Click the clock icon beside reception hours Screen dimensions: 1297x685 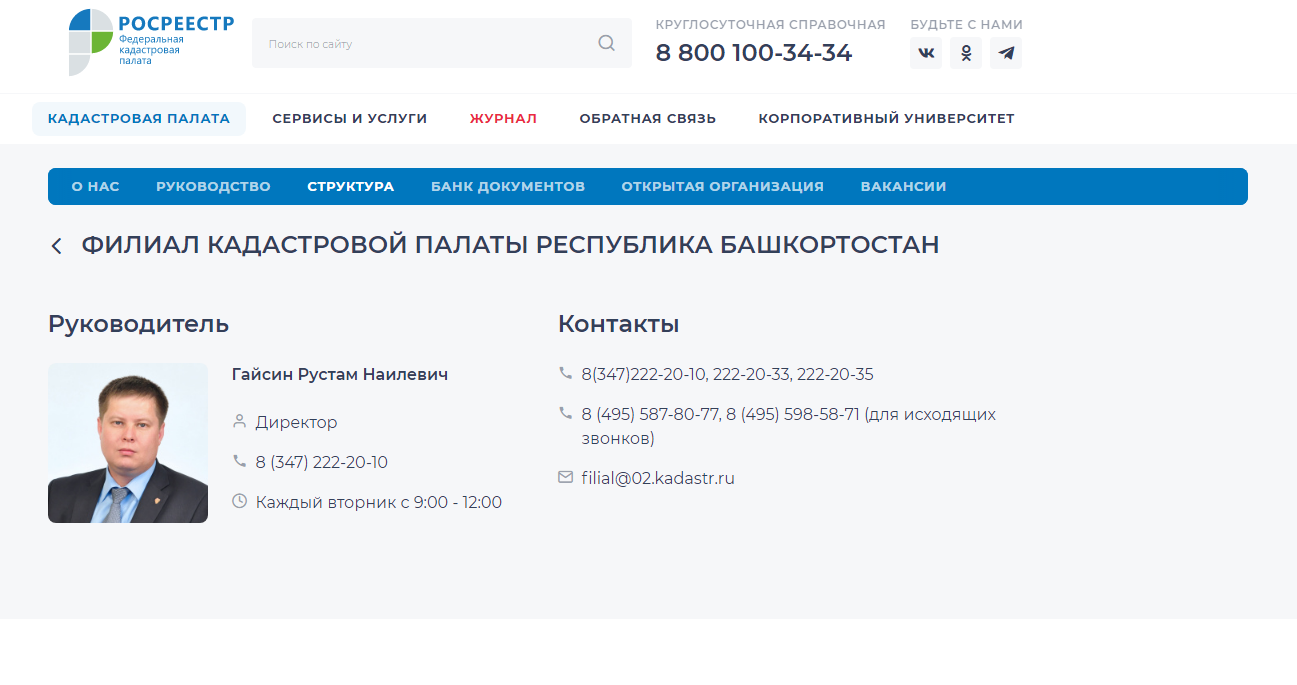click(x=238, y=501)
